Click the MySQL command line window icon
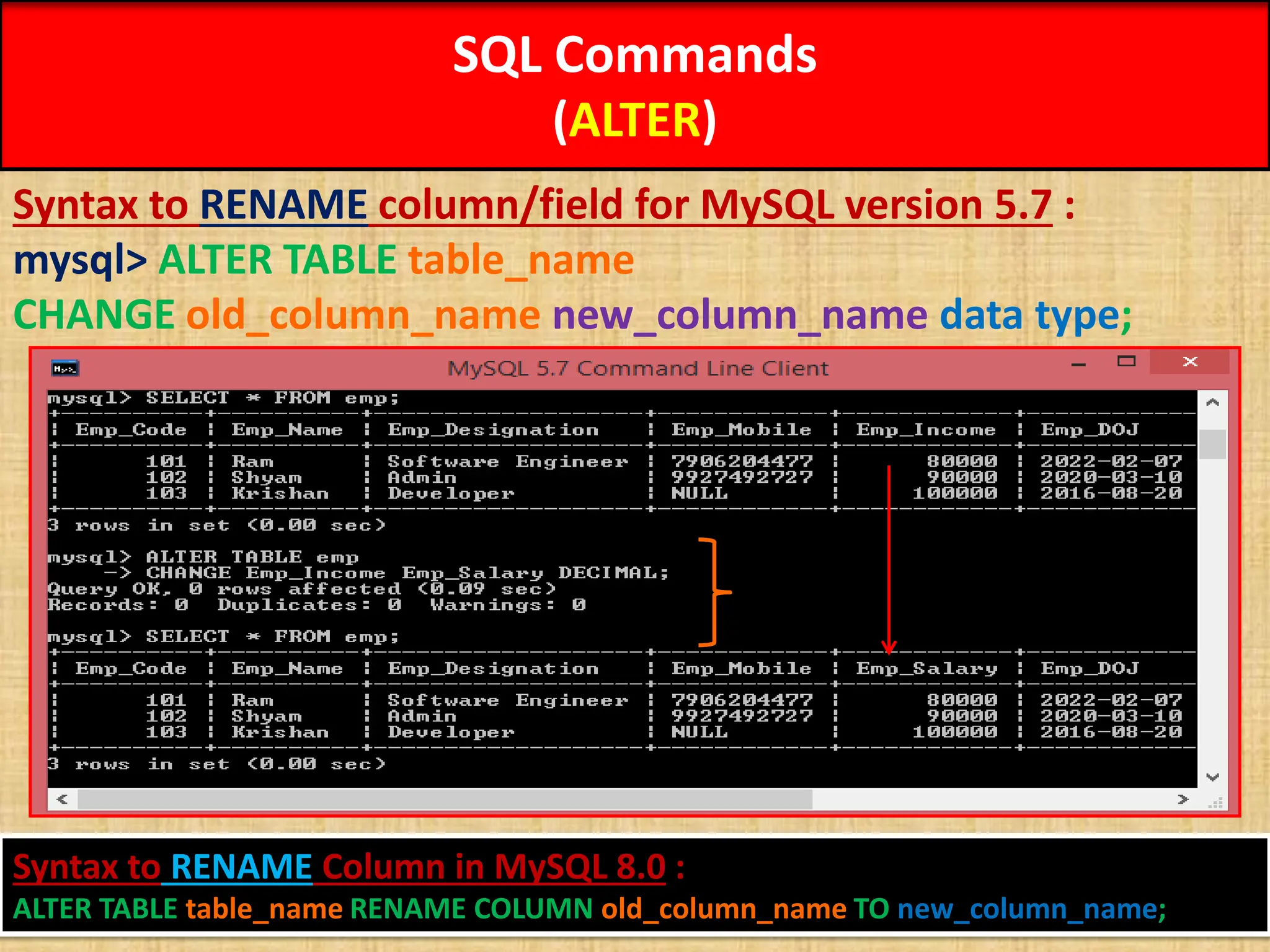 tap(64, 368)
